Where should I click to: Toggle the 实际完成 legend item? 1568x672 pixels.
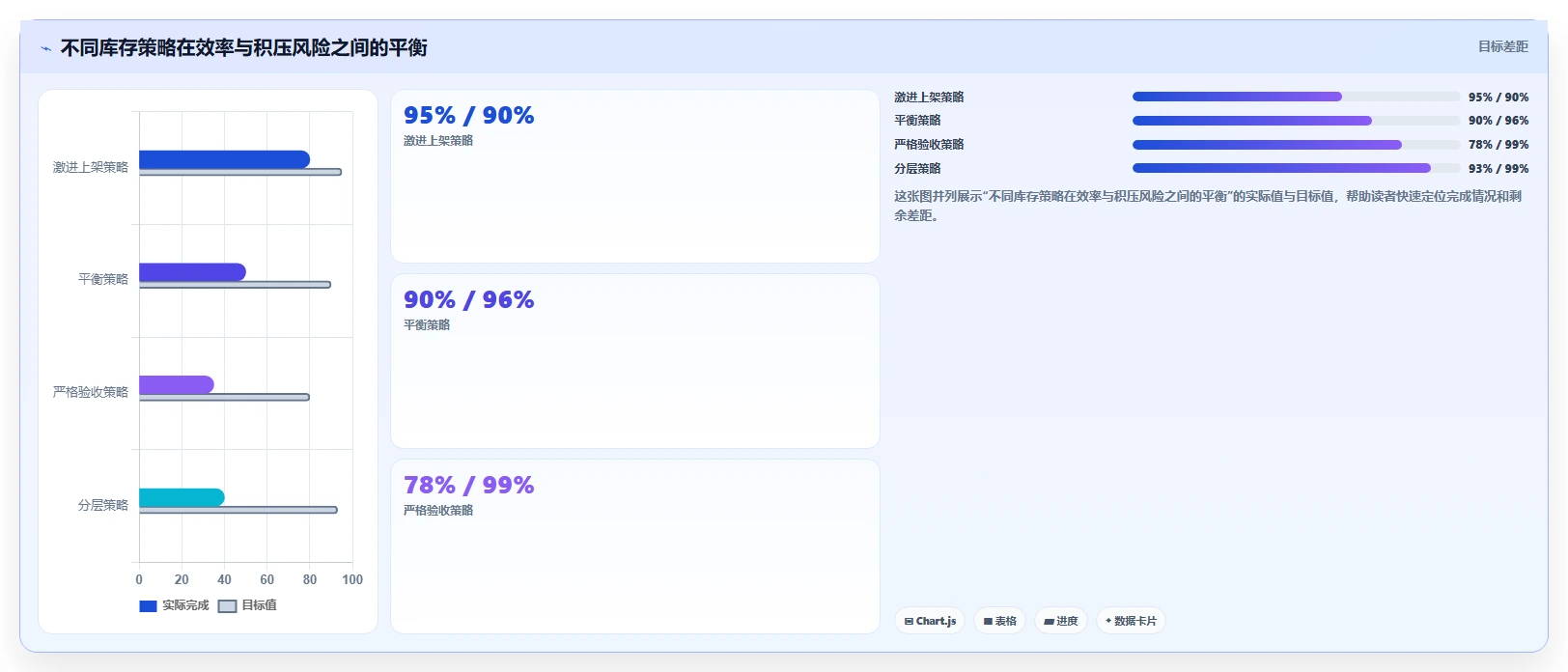pyautogui.click(x=174, y=605)
